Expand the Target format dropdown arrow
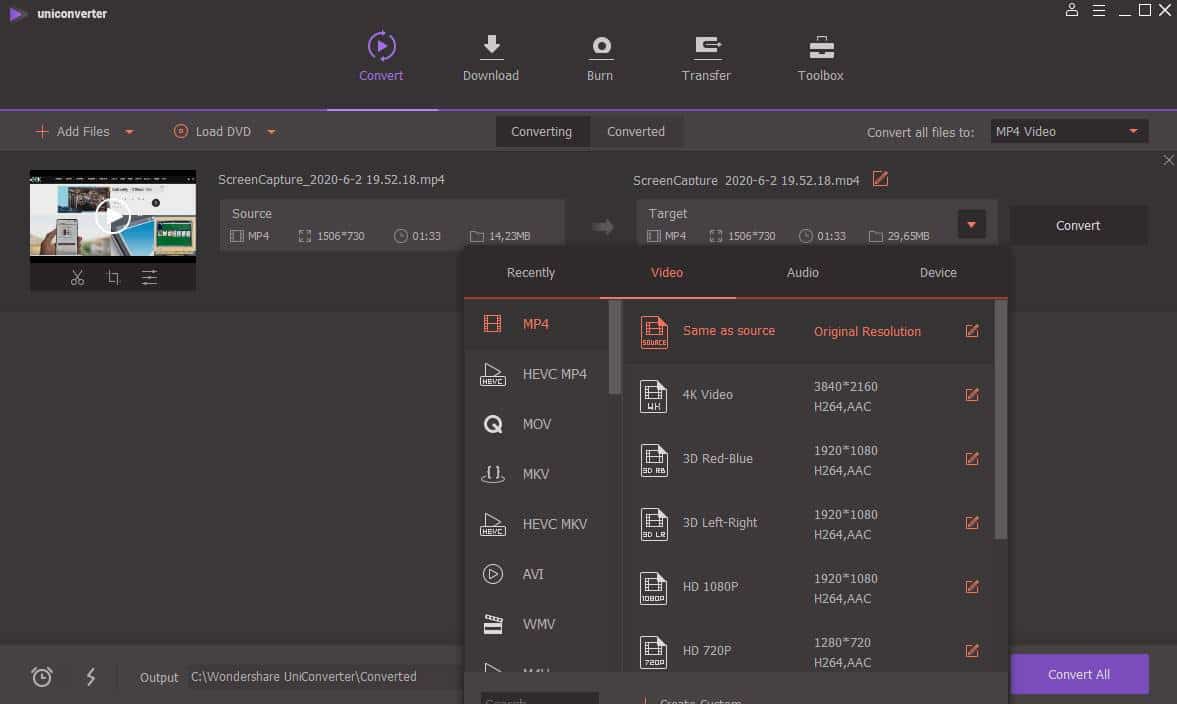Viewport: 1177px width, 704px height. pyautogui.click(x=970, y=224)
